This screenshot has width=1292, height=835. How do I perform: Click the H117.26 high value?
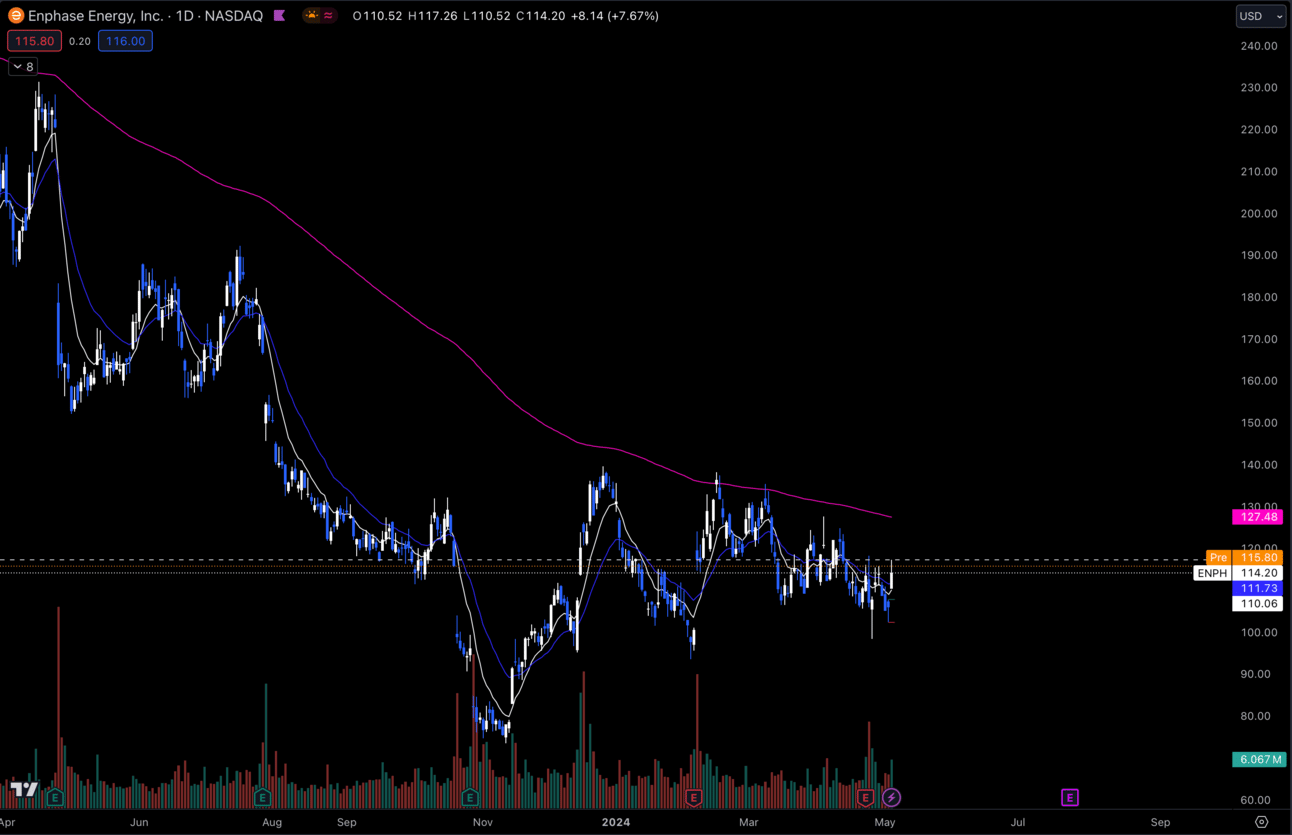click(432, 16)
